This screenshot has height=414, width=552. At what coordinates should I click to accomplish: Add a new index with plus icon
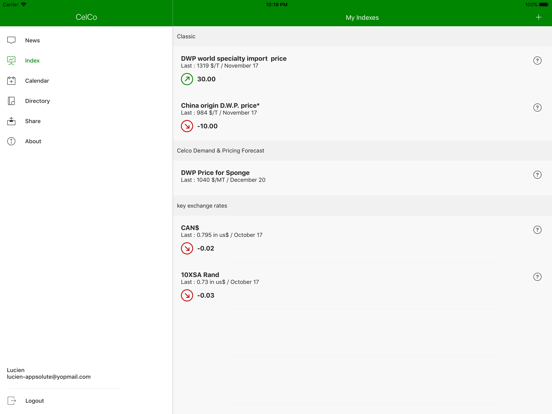pos(538,17)
